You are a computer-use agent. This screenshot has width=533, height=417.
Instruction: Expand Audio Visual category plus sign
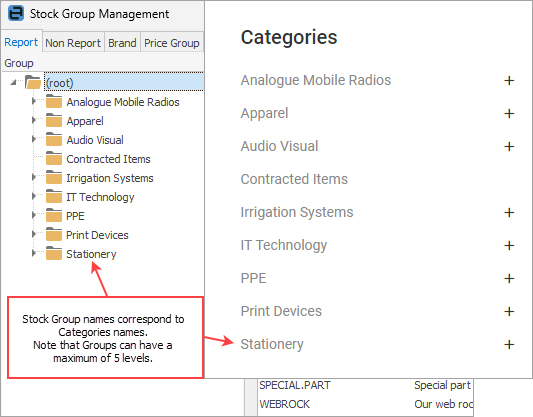point(509,146)
